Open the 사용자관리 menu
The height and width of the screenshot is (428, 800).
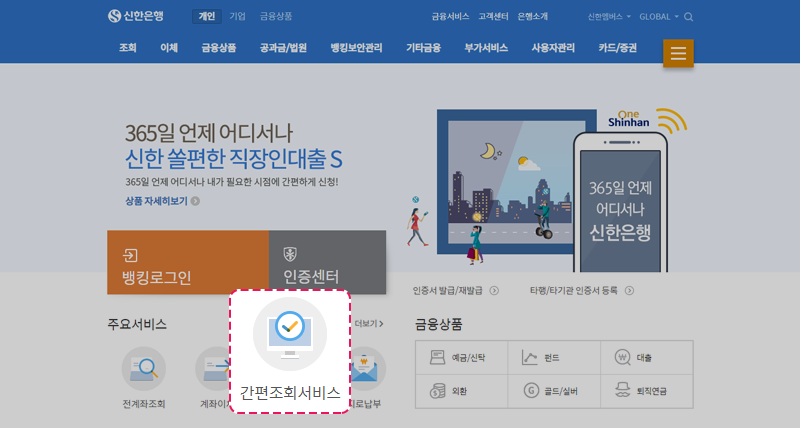tap(553, 48)
